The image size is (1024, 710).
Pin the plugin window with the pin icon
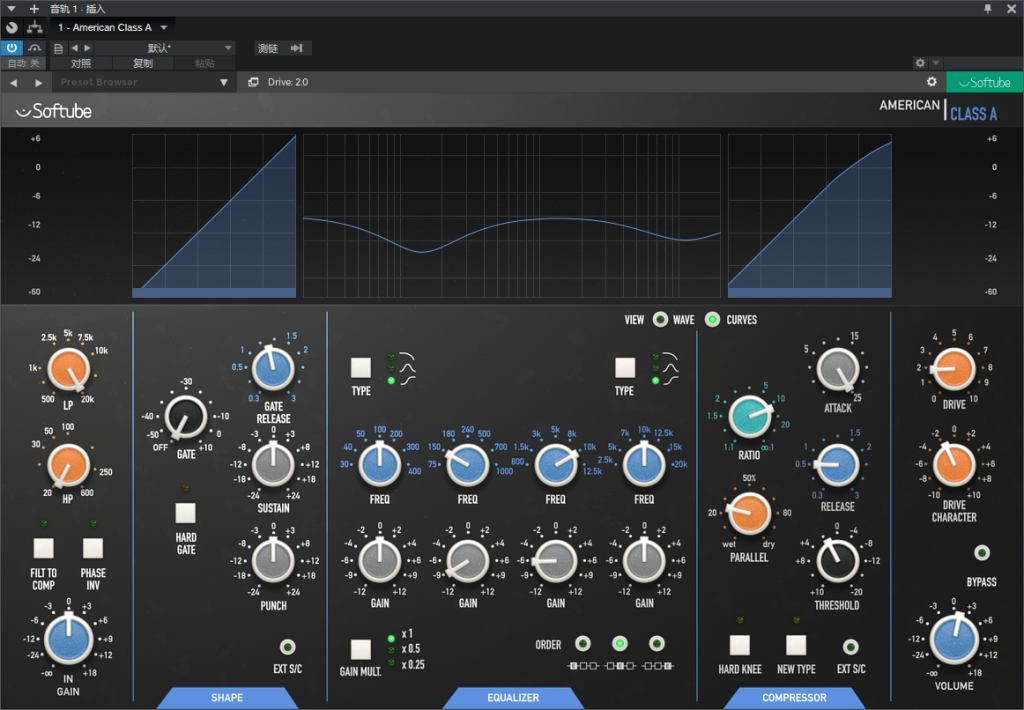pos(987,8)
